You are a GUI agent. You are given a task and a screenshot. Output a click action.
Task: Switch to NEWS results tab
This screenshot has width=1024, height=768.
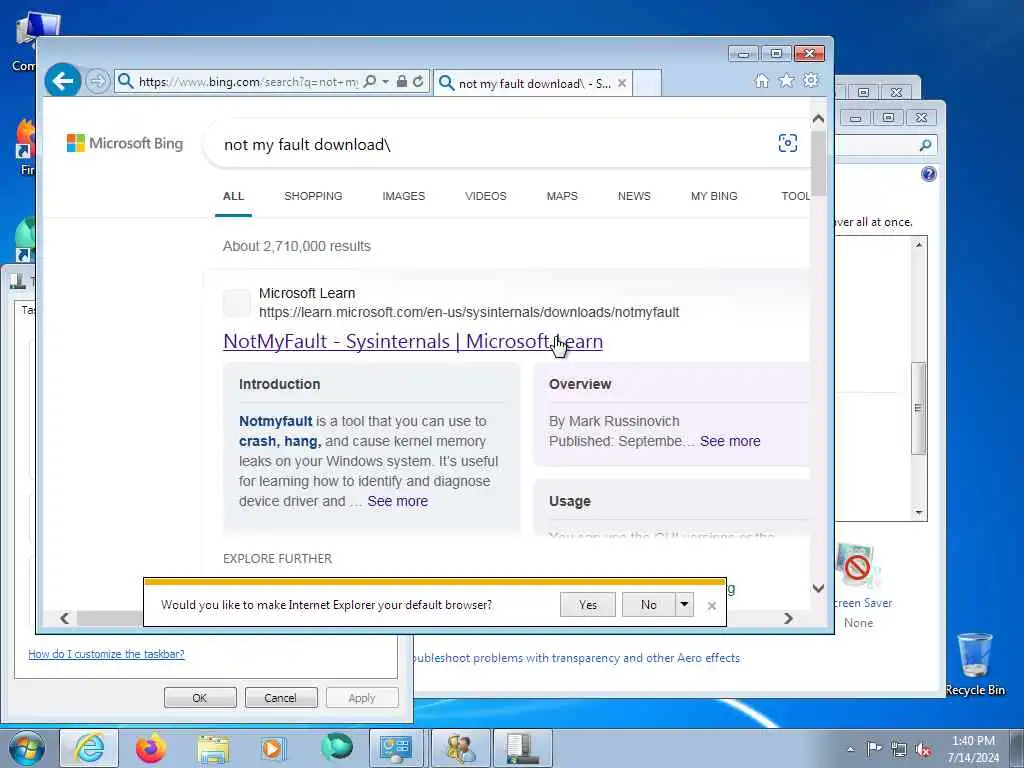coord(634,196)
